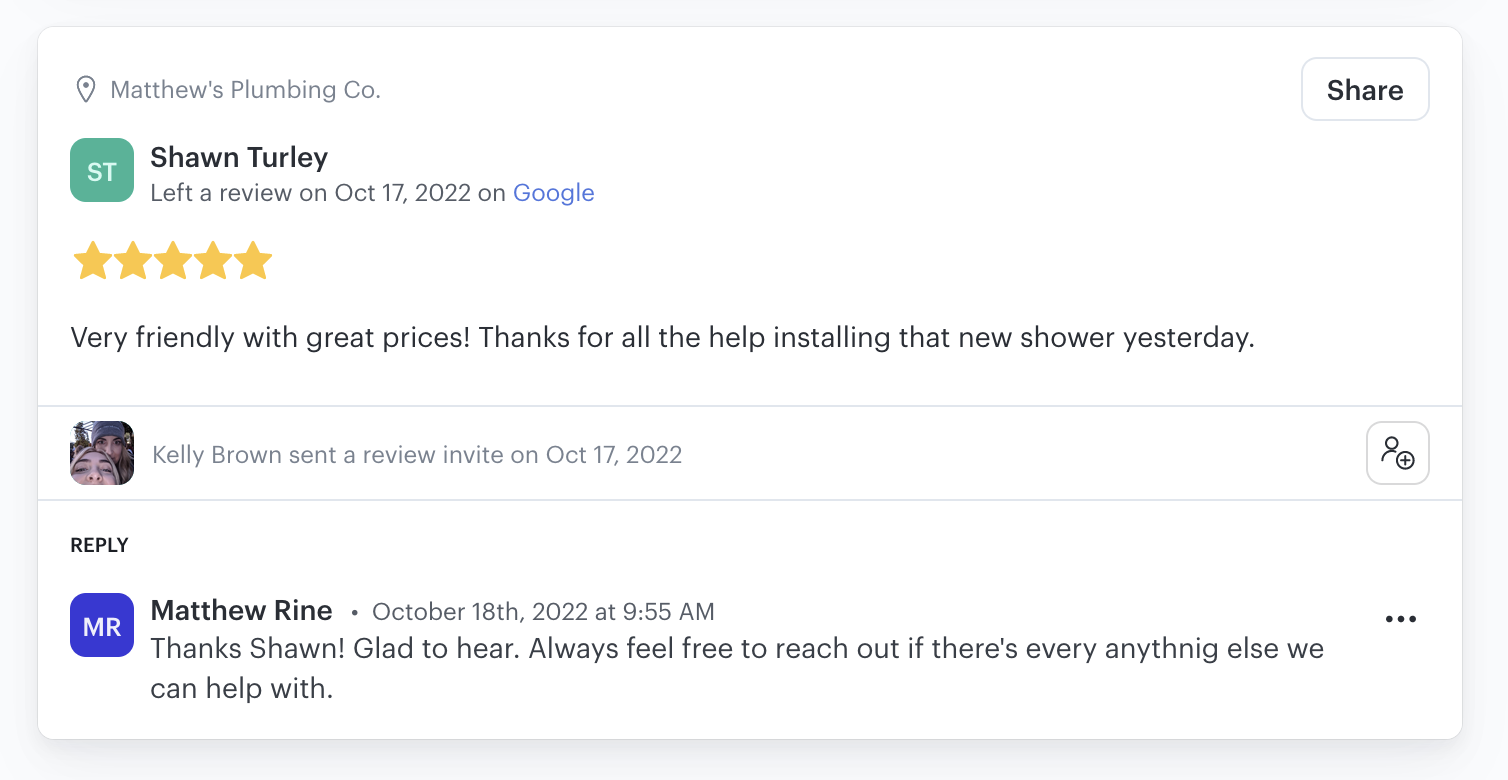This screenshot has height=780, width=1508.
Task: Click the review text about shower installation
Action: click(x=662, y=338)
